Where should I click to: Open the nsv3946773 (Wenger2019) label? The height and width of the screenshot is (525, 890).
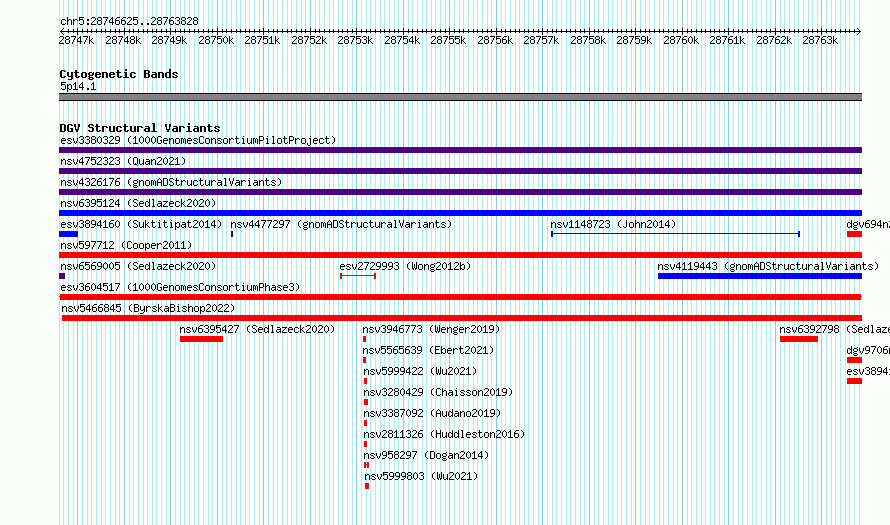[x=431, y=329]
